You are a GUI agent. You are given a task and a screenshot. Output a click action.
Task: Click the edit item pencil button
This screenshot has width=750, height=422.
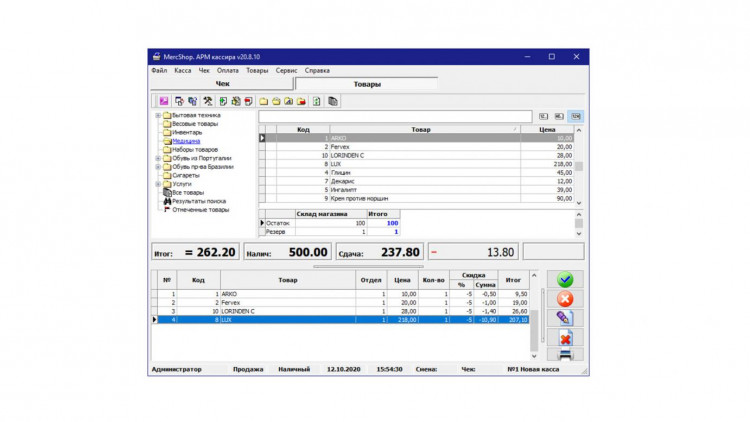(565, 318)
